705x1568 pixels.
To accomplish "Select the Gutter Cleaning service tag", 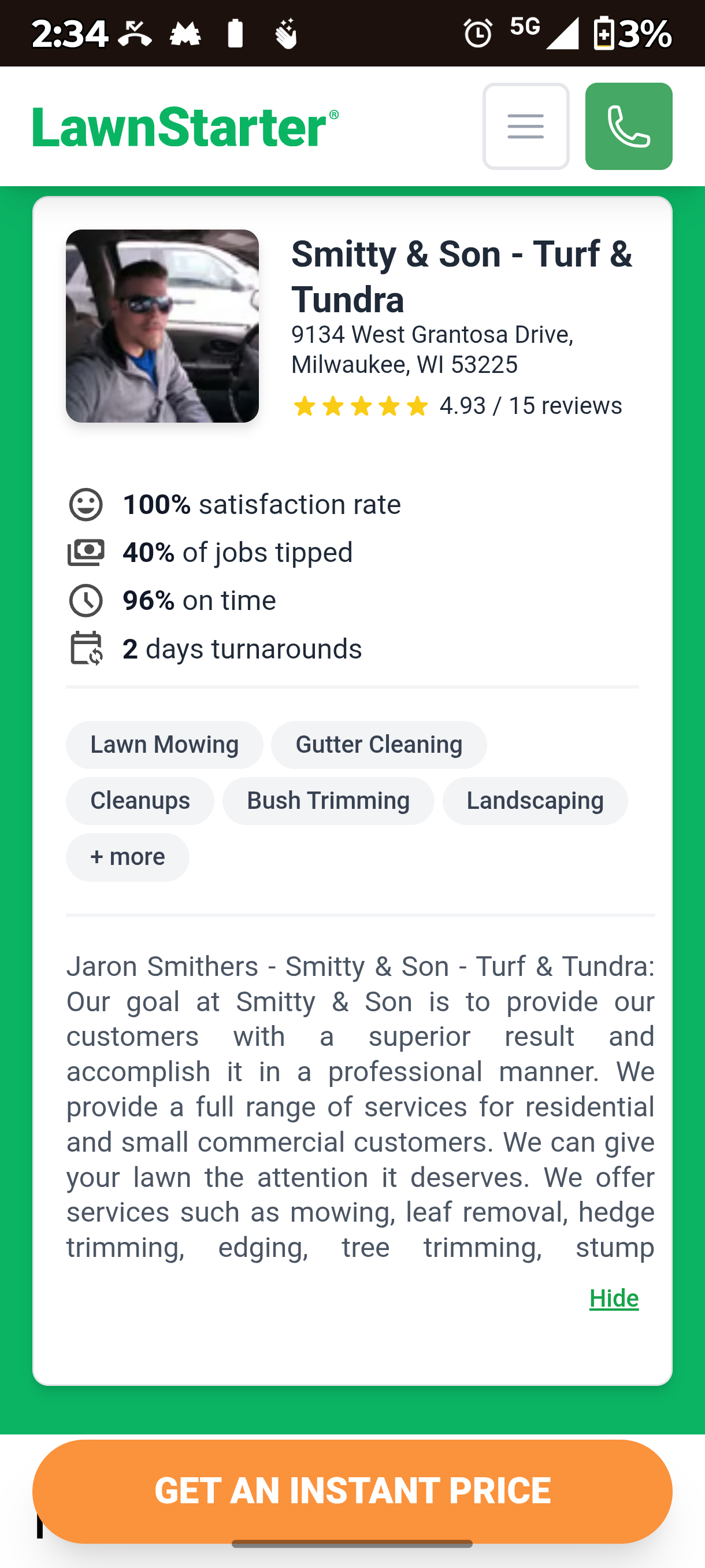I will (379, 745).
